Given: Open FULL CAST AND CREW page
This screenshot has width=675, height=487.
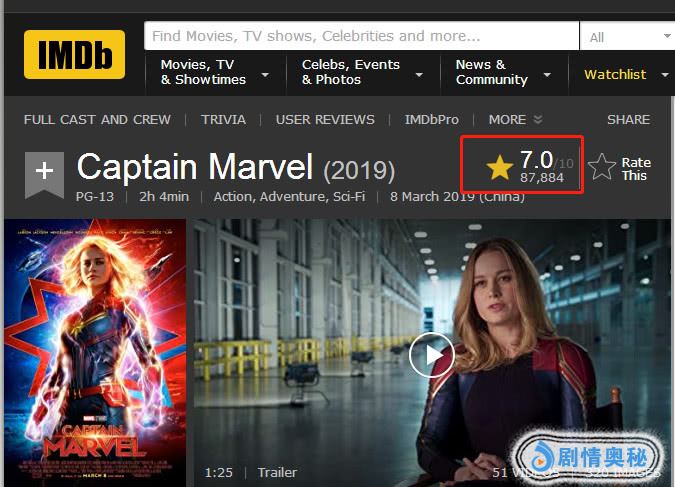Looking at the screenshot, I should pos(97,120).
